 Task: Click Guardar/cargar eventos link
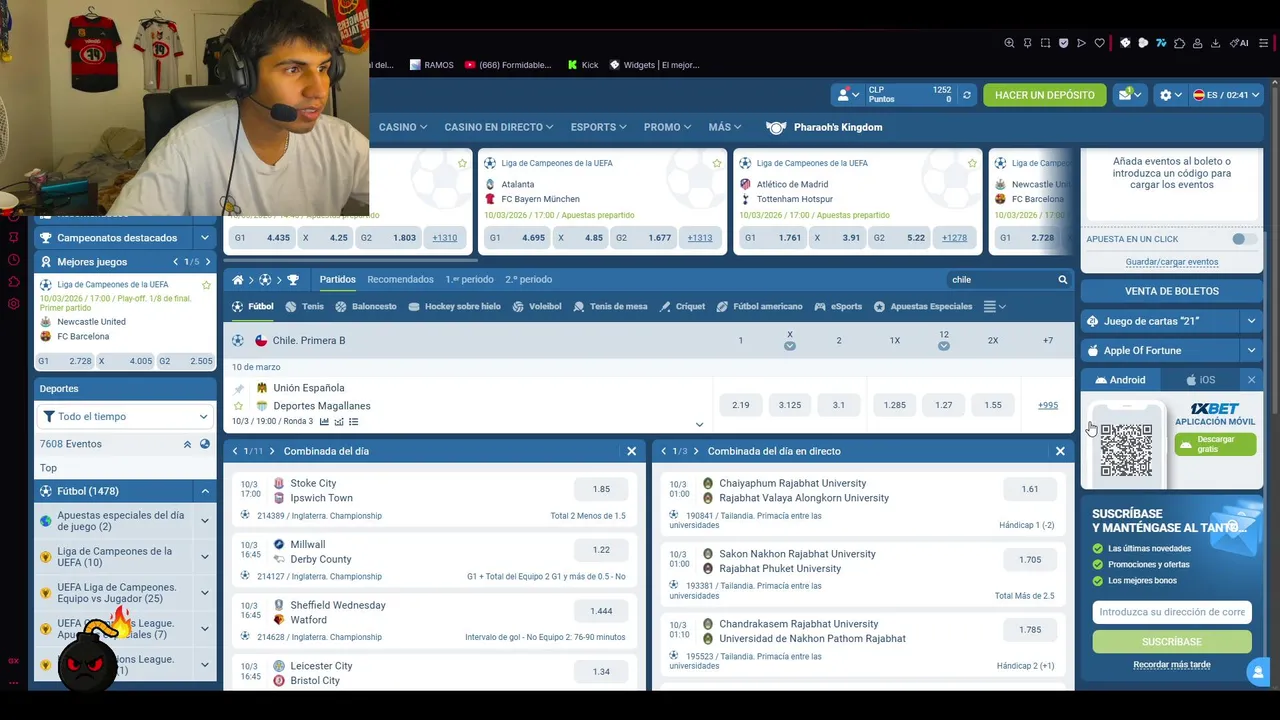click(1172, 262)
